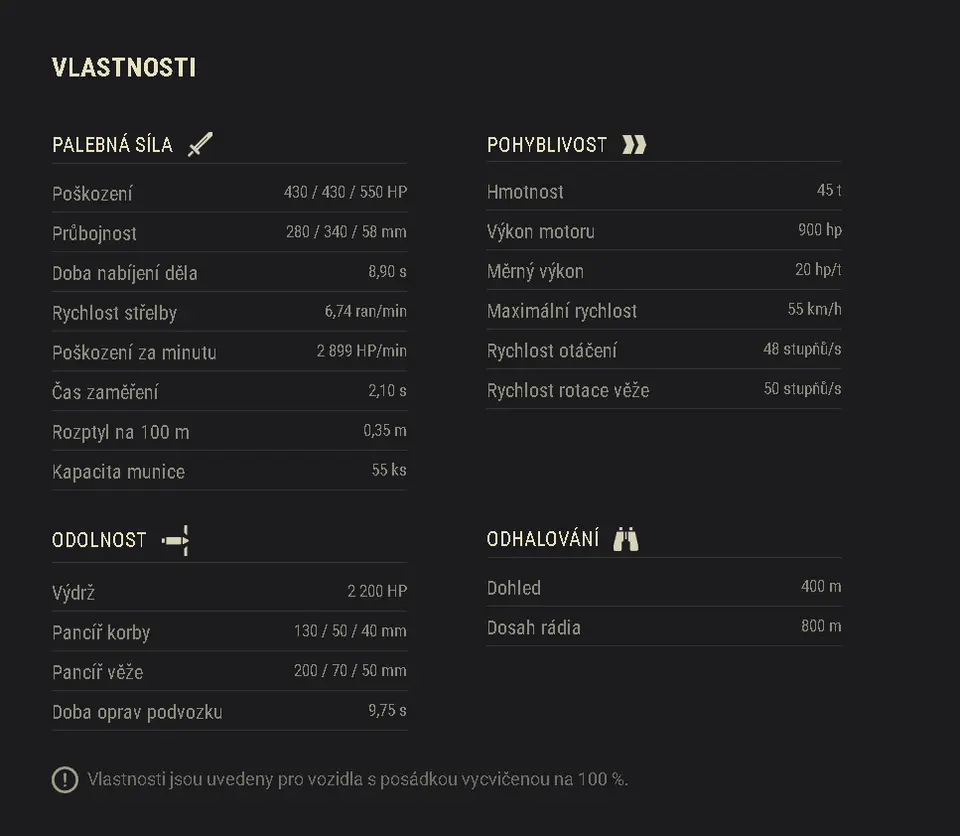This screenshot has width=960, height=836.
Task: Click the Rychlost rotace věže label
Action: tap(568, 391)
